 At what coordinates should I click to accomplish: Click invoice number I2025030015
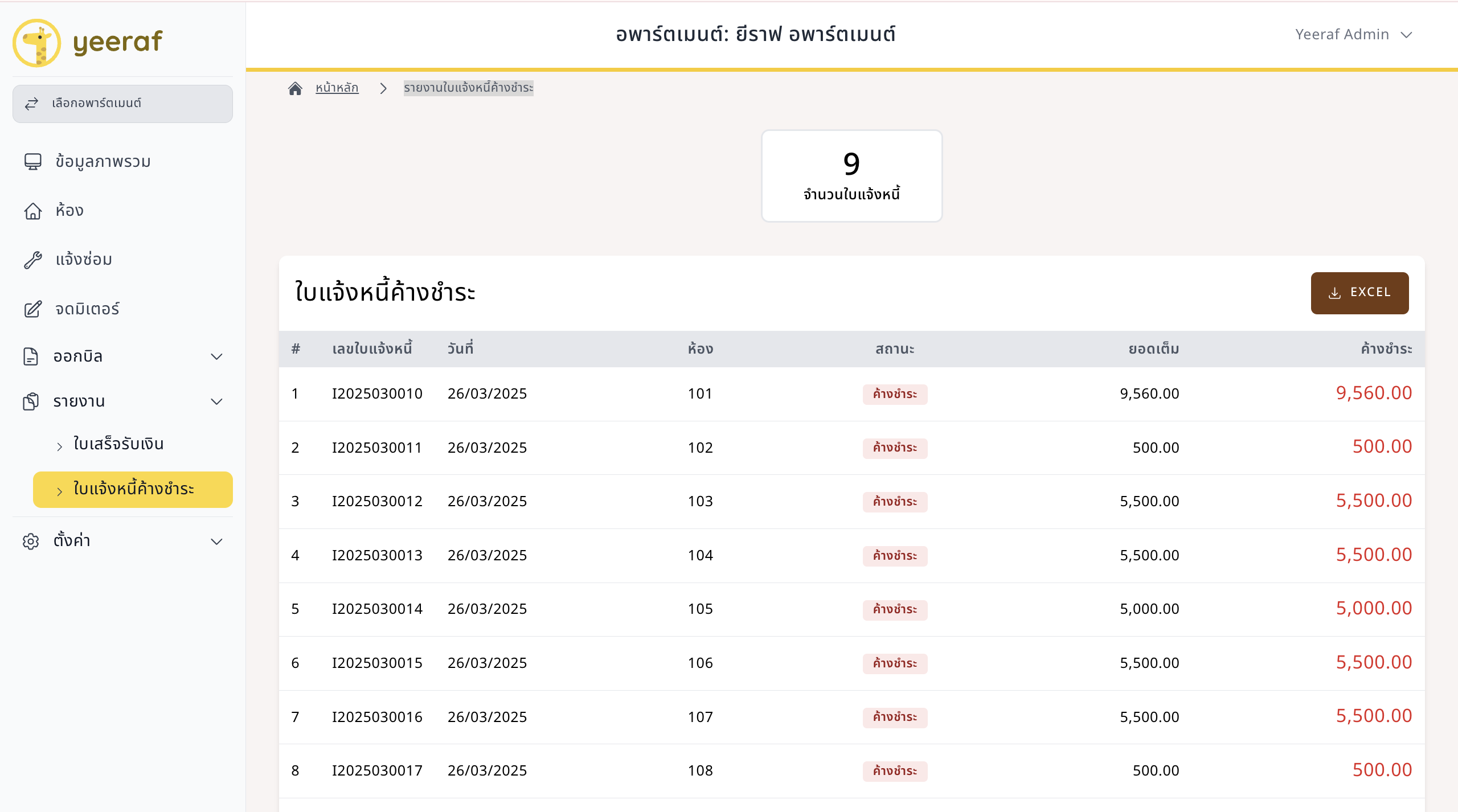(x=377, y=663)
